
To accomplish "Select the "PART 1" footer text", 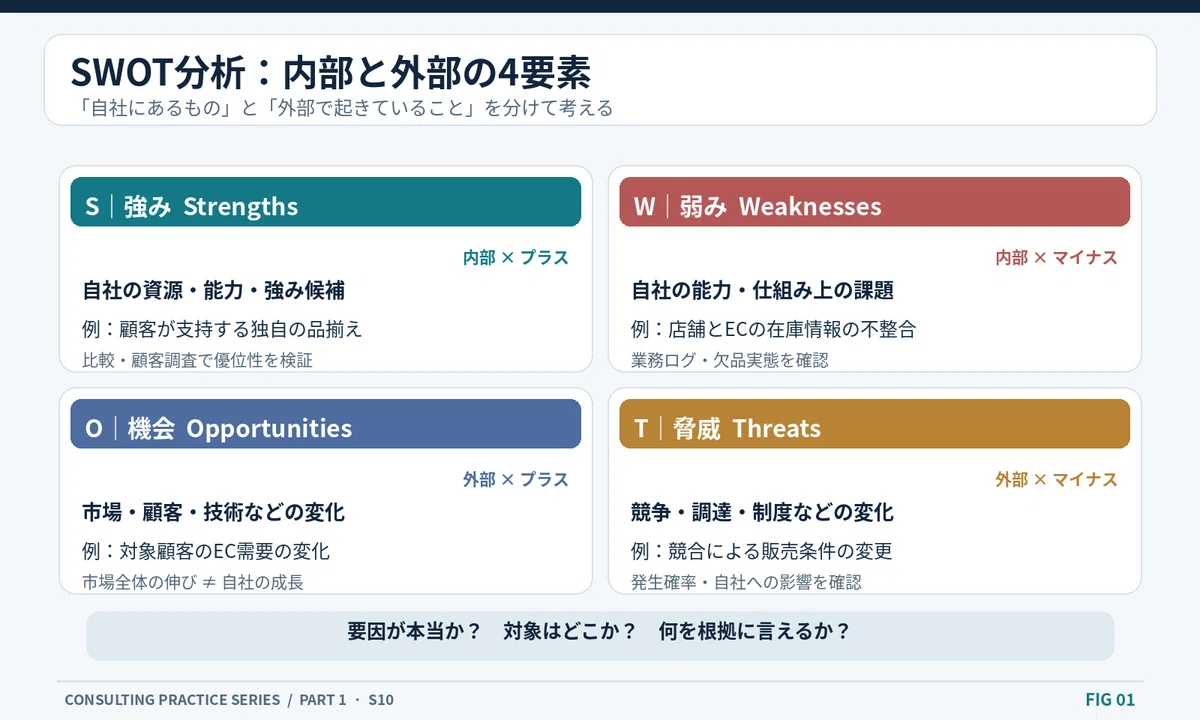I will point(323,700).
